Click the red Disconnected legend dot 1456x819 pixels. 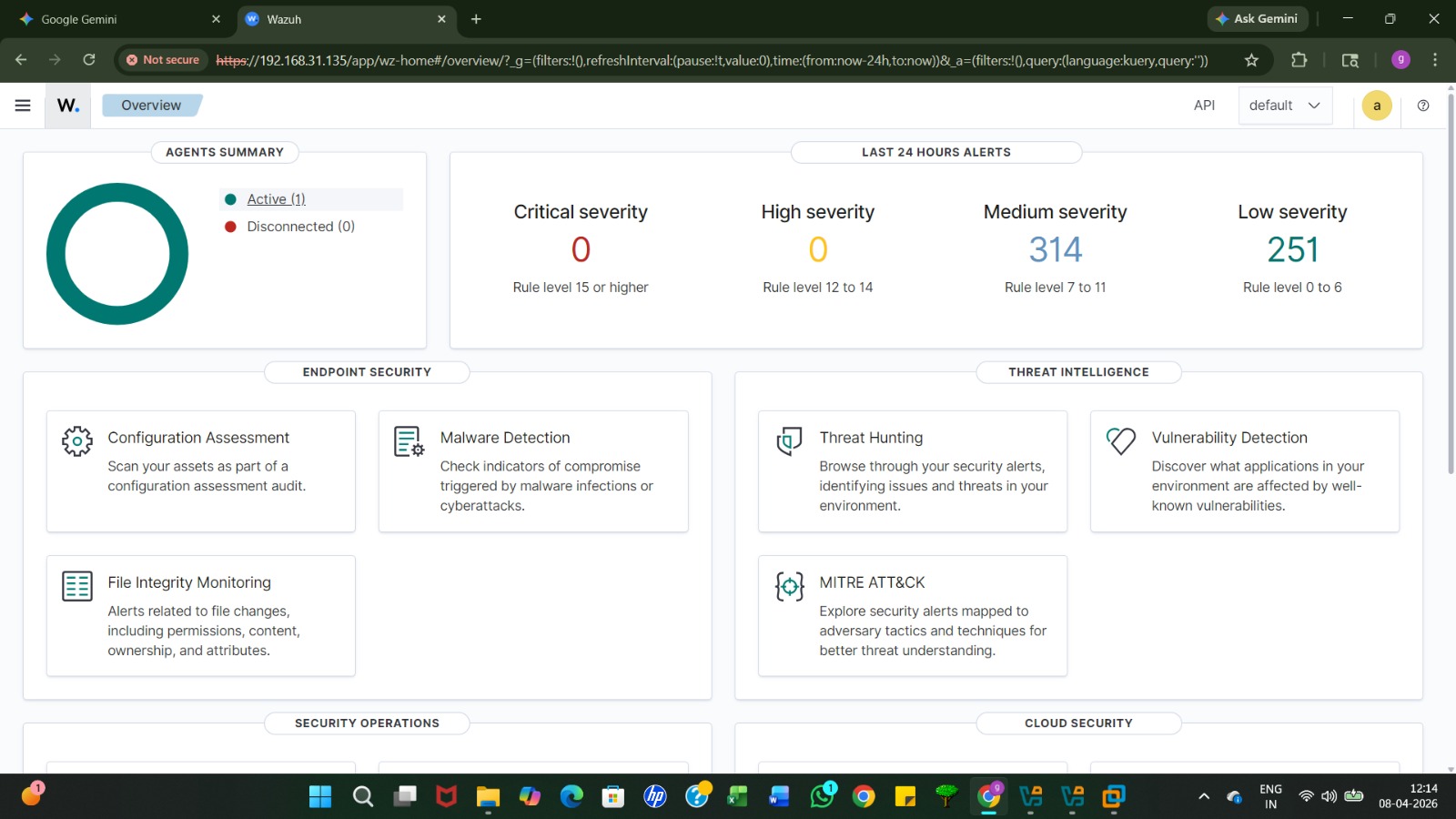230,227
